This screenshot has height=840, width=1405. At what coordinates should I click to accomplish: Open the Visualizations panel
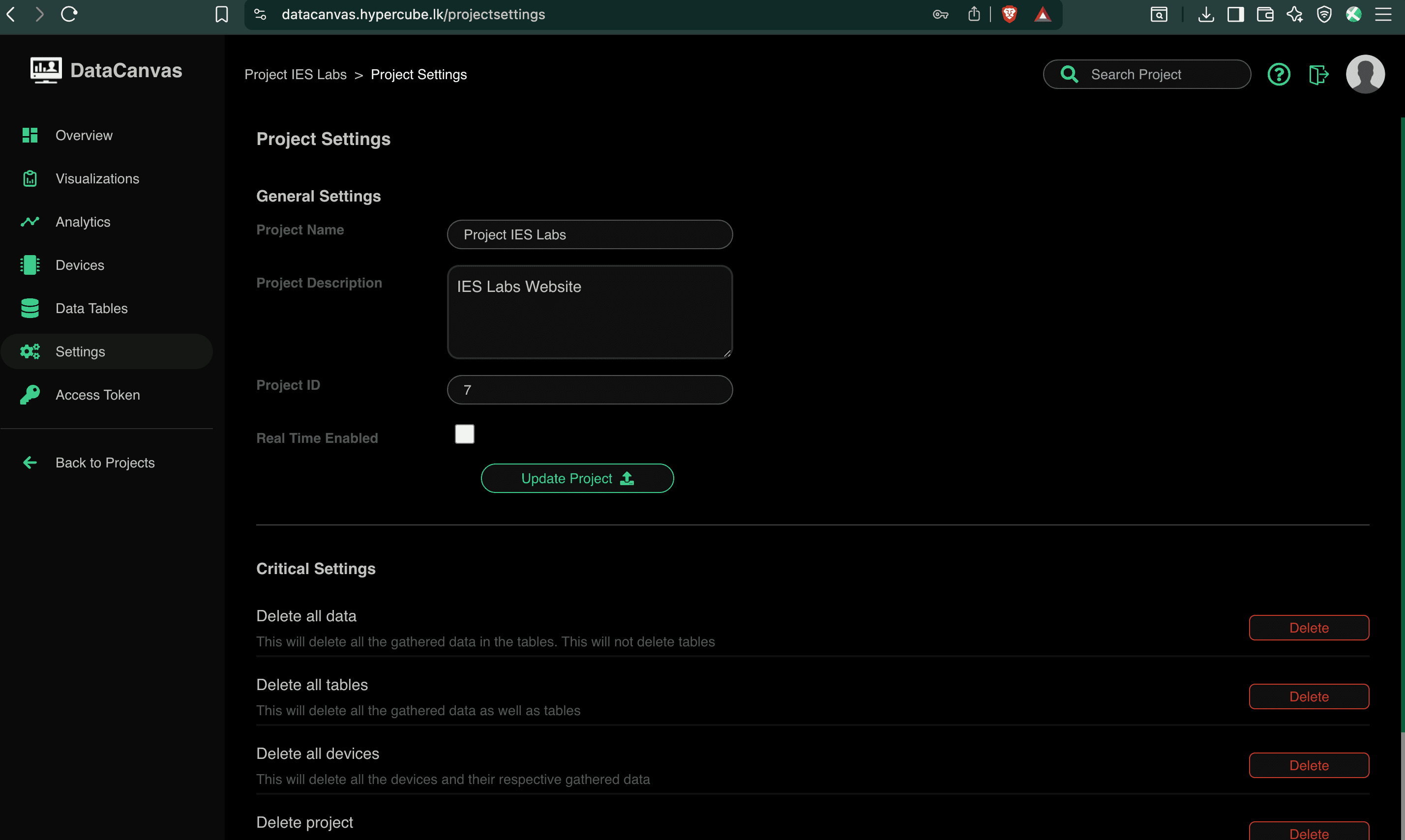97,178
